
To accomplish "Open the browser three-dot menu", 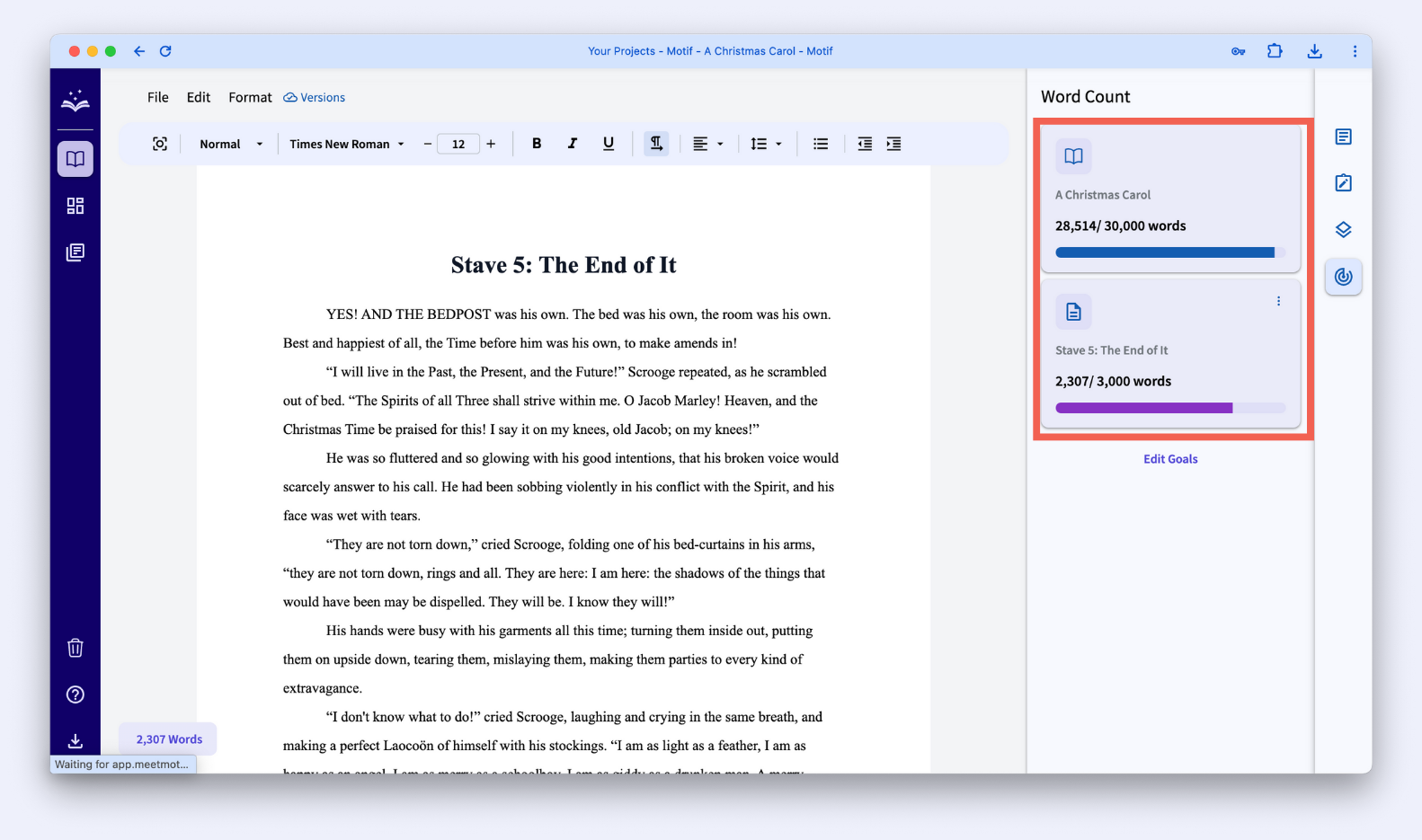I will point(1355,51).
